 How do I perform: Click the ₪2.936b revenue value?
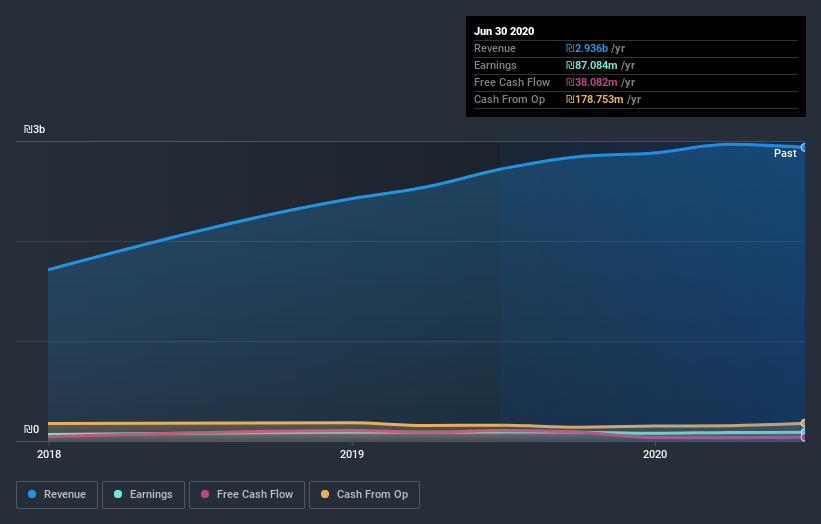[586, 48]
